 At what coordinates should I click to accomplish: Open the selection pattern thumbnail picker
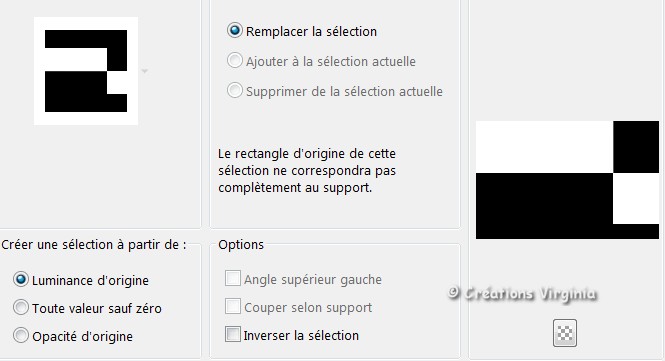(x=86, y=71)
